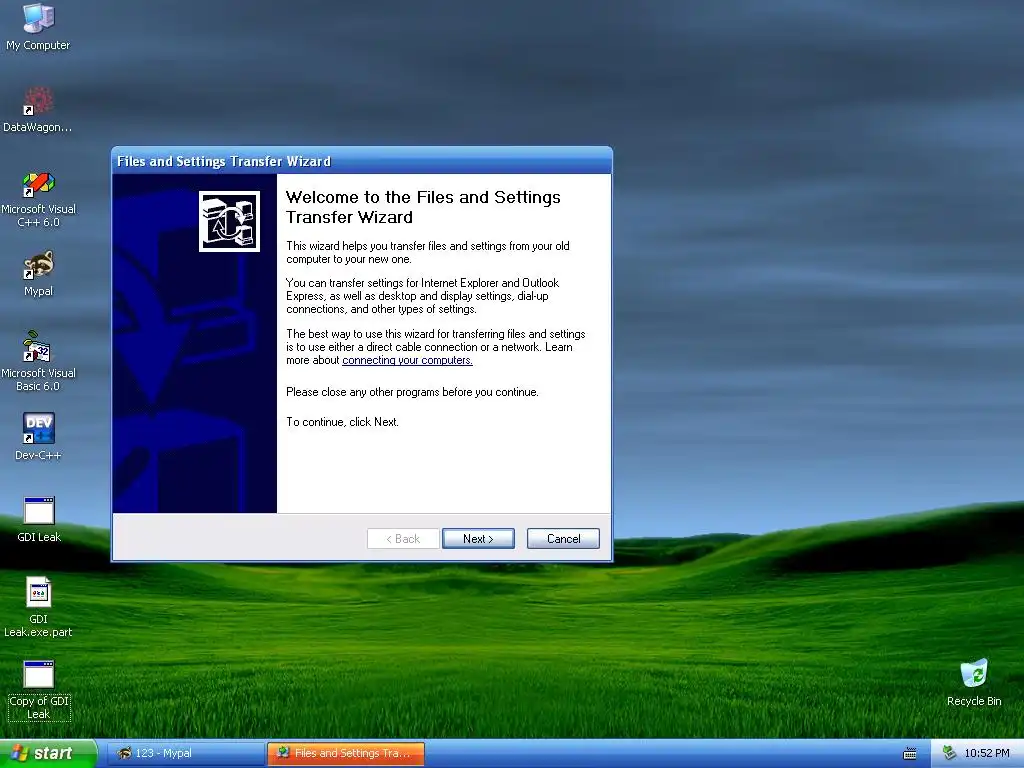Screen dimensions: 1024x768
Task: Click the Welcome to the Files and Settings heading
Action: [423, 207]
